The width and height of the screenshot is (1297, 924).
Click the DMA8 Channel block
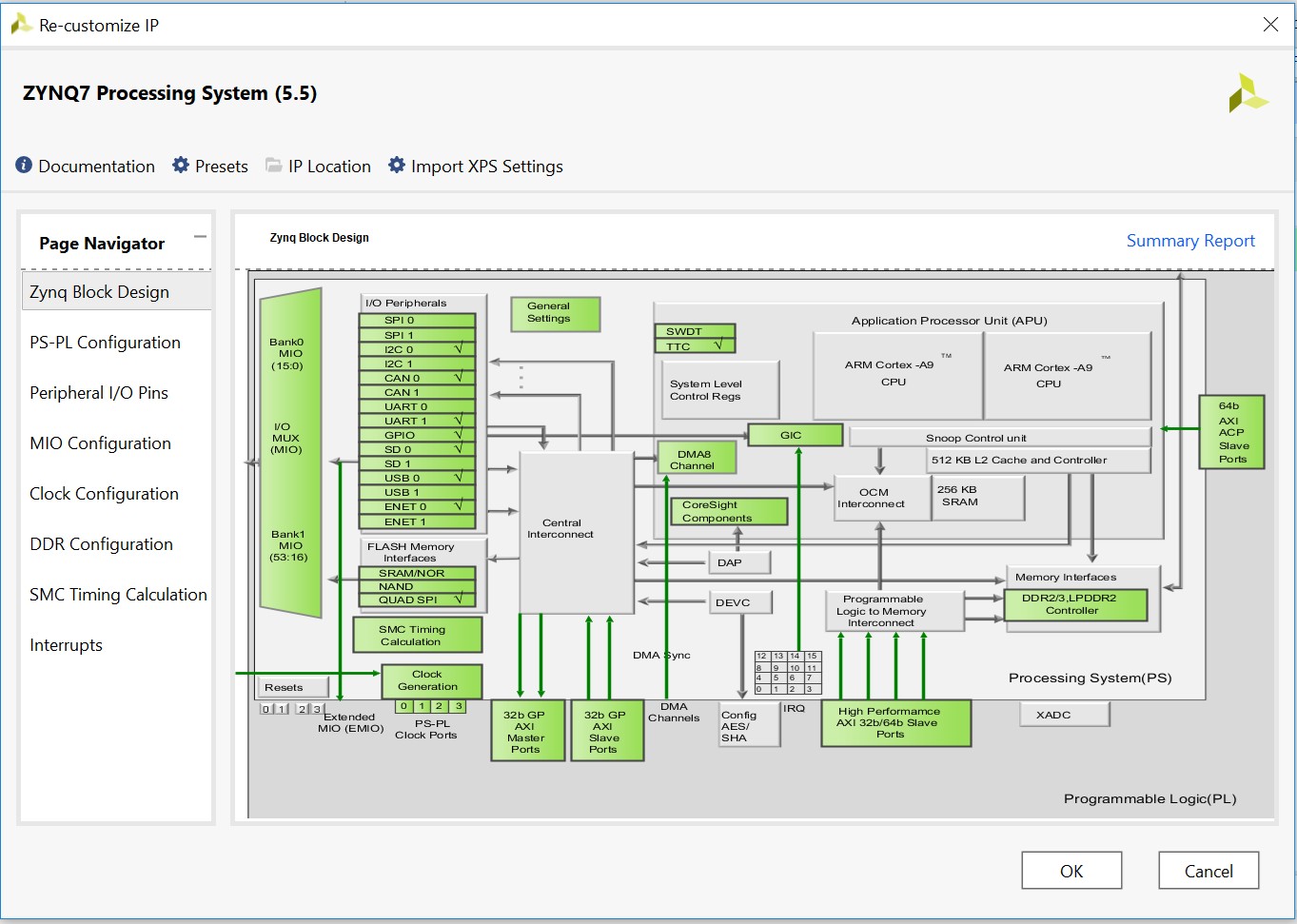(697, 457)
